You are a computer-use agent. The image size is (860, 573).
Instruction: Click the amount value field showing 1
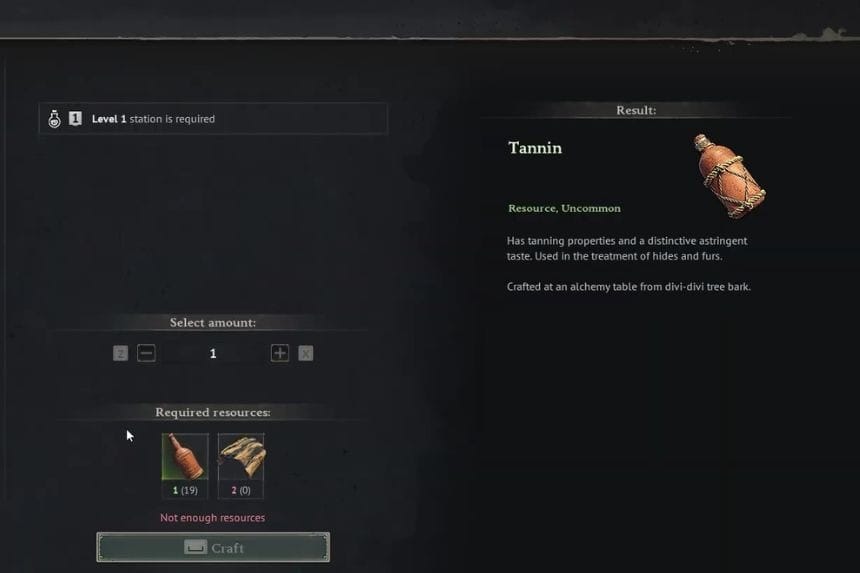click(x=213, y=354)
